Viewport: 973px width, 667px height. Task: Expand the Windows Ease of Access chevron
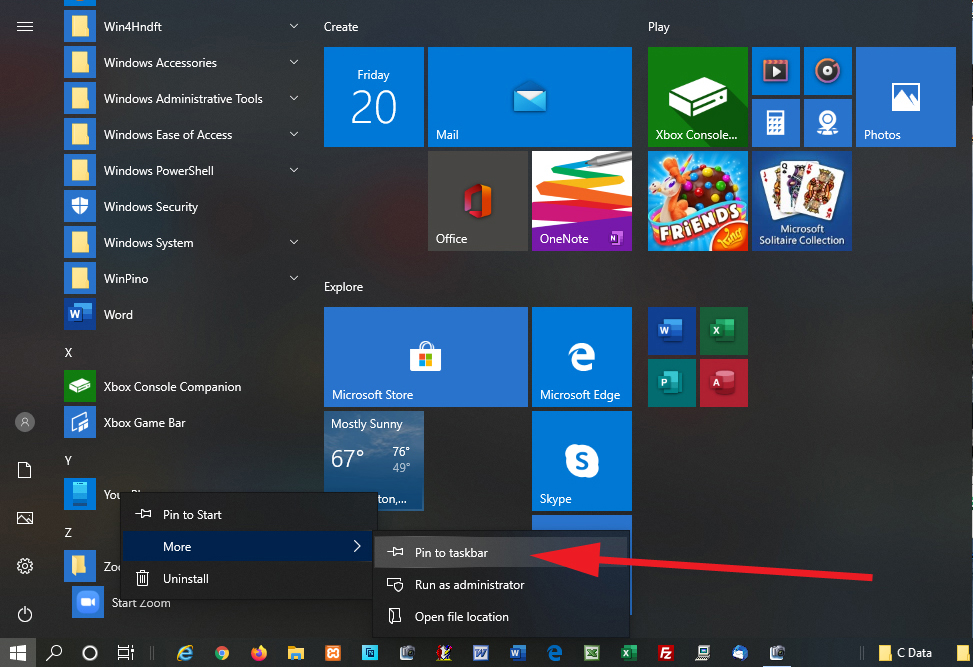point(294,134)
